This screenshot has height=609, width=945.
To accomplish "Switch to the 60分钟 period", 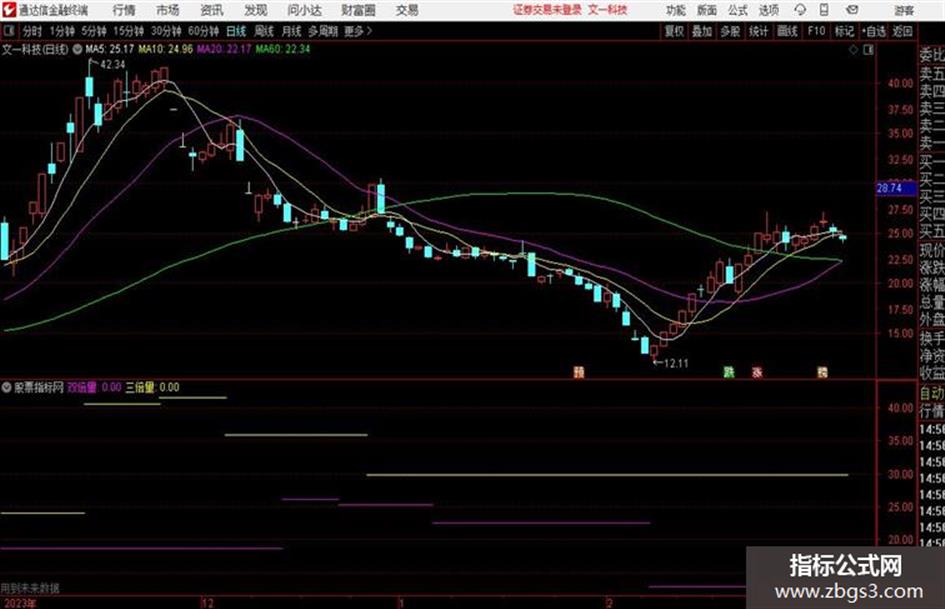I will coord(203,31).
